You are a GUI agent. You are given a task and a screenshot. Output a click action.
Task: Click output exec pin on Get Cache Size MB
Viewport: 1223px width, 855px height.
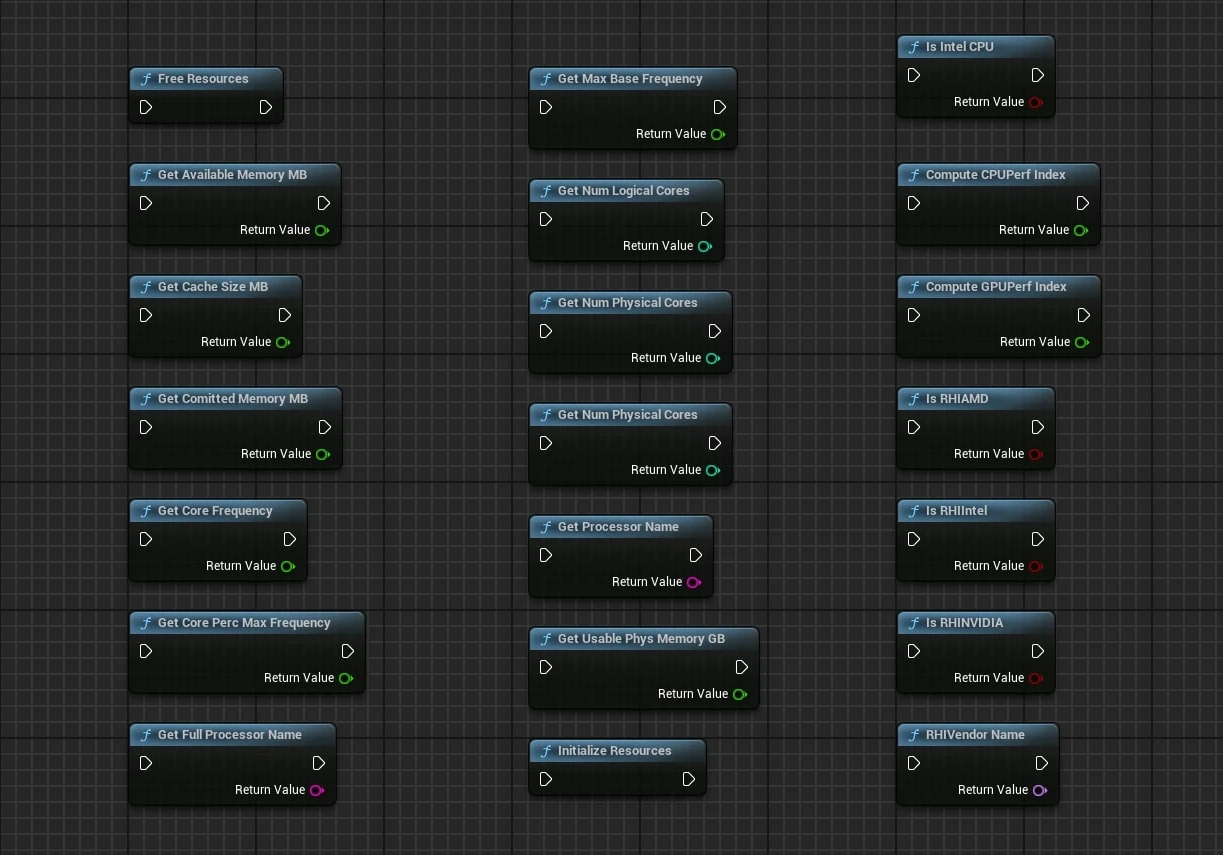coord(285,315)
